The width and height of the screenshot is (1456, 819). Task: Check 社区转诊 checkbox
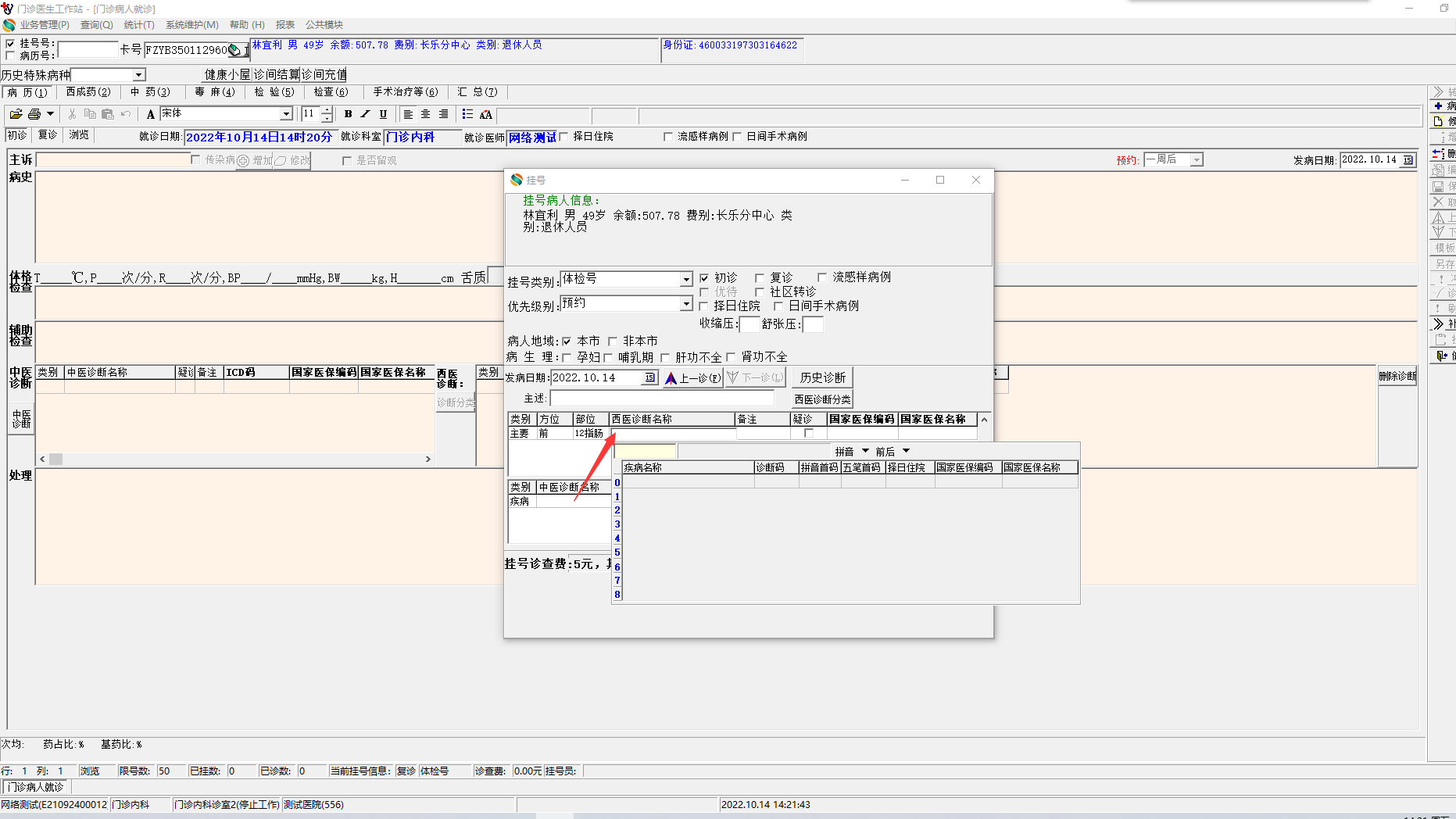[x=760, y=292]
